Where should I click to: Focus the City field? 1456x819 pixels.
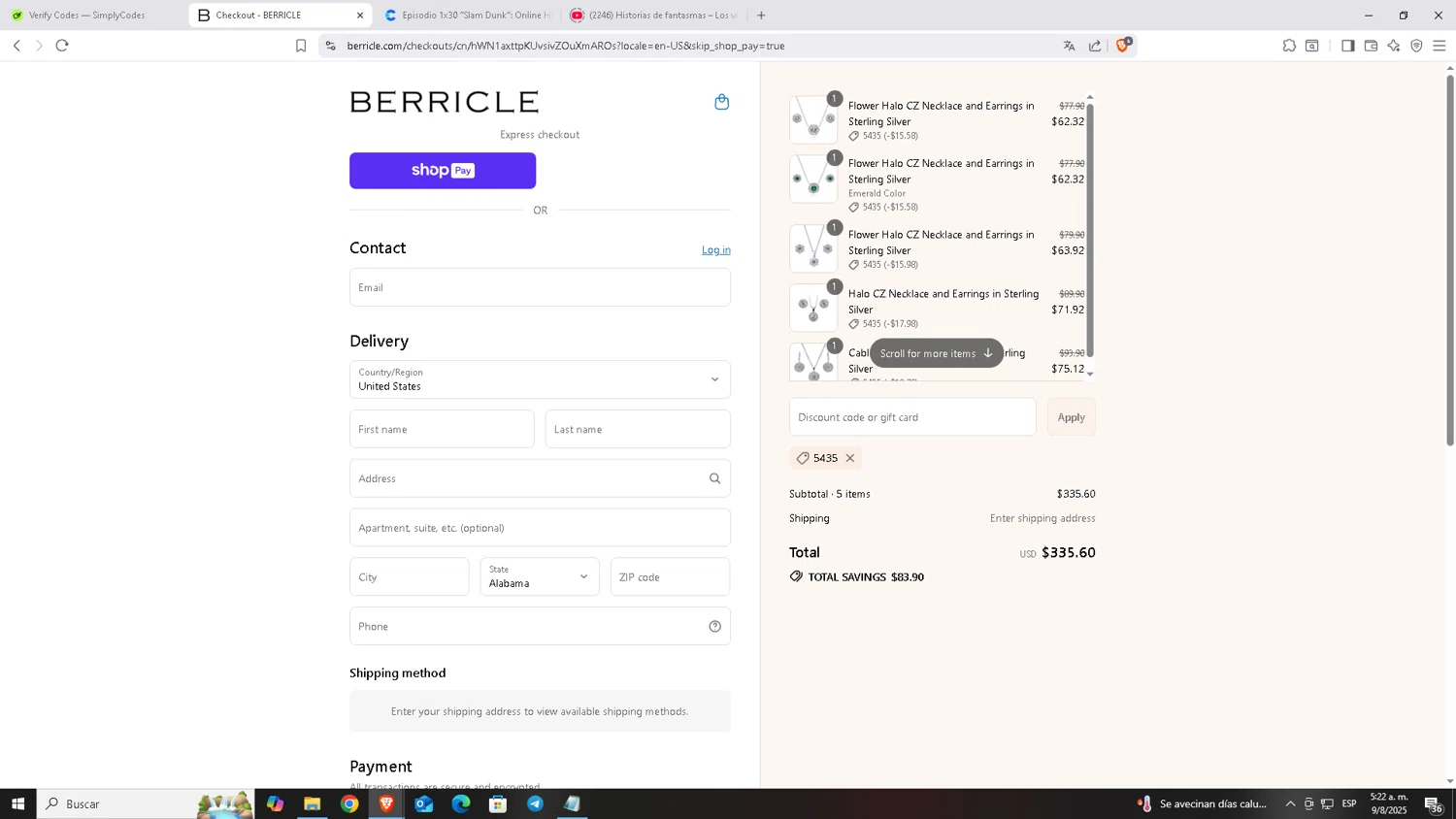coord(409,576)
